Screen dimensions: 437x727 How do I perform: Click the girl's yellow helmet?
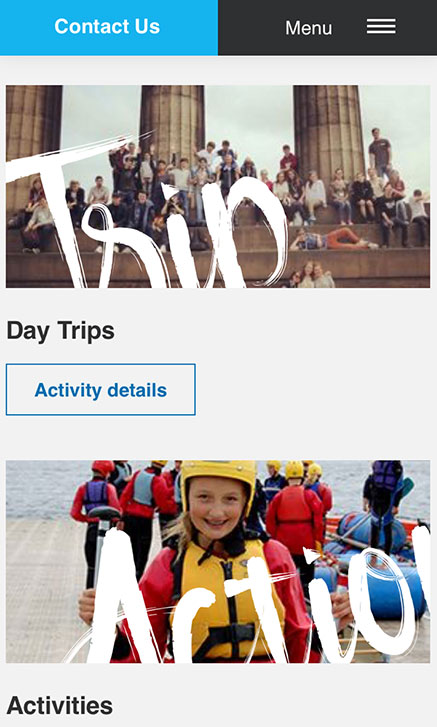tap(218, 480)
